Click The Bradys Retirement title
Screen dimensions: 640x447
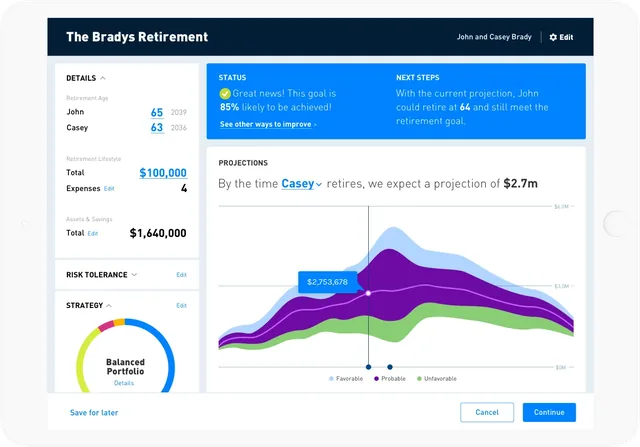click(137, 37)
